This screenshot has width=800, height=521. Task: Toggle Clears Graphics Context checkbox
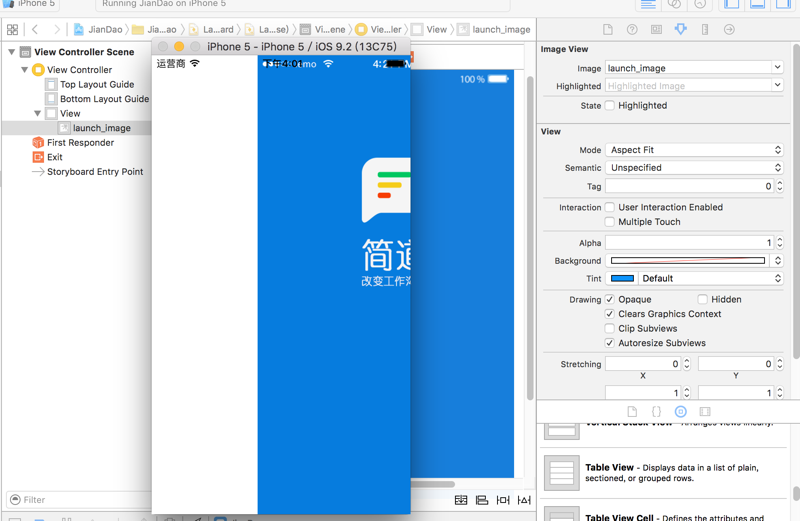(610, 314)
